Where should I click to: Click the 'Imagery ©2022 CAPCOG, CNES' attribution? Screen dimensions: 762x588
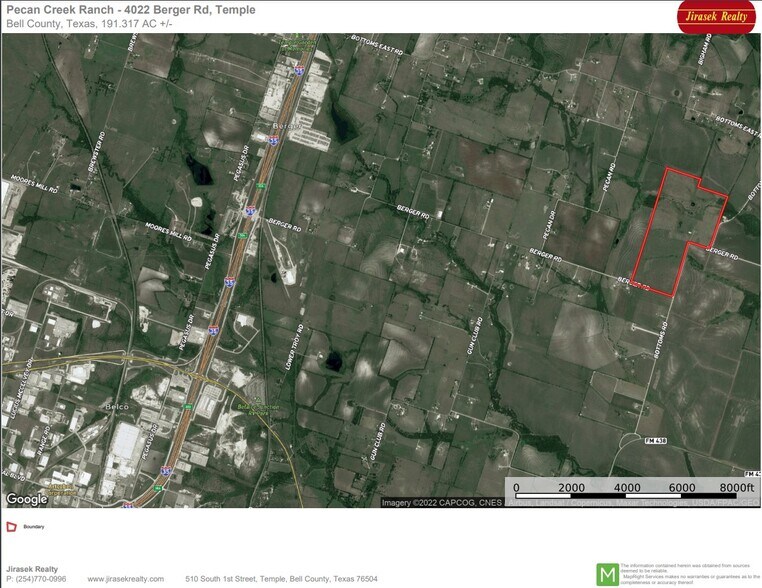(x=441, y=502)
